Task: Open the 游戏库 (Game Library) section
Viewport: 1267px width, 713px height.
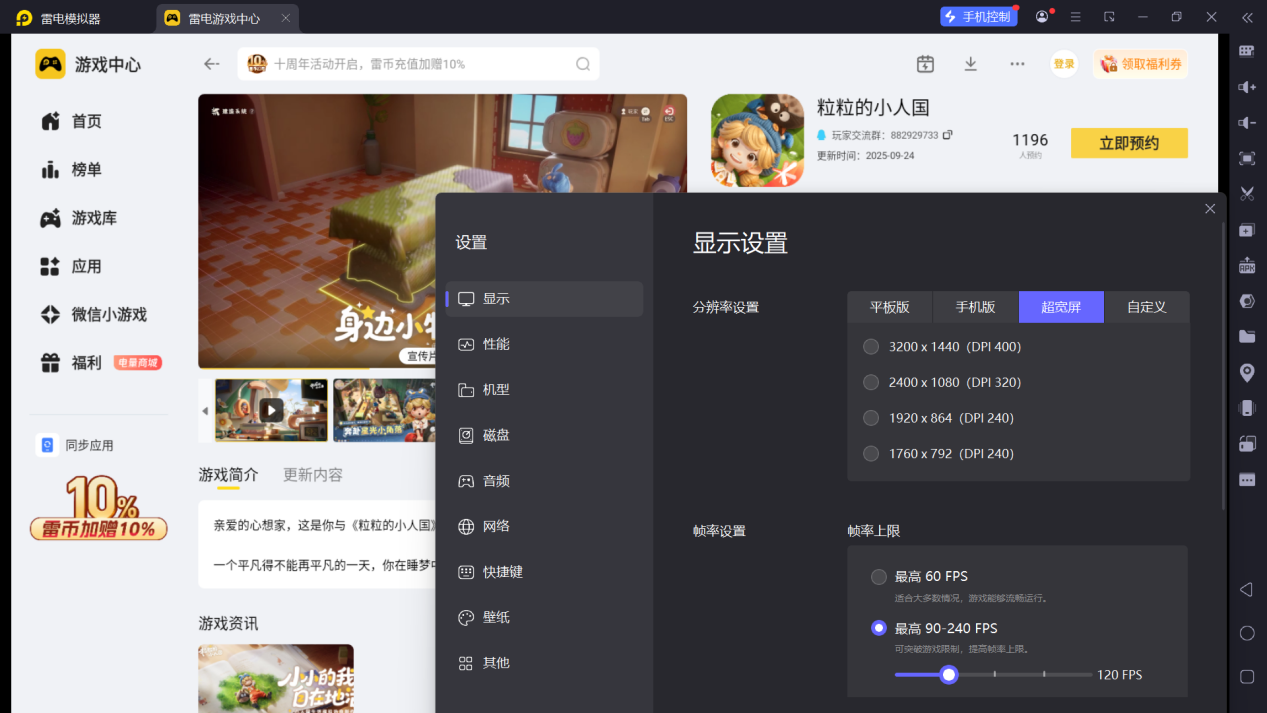Action: tap(95, 218)
